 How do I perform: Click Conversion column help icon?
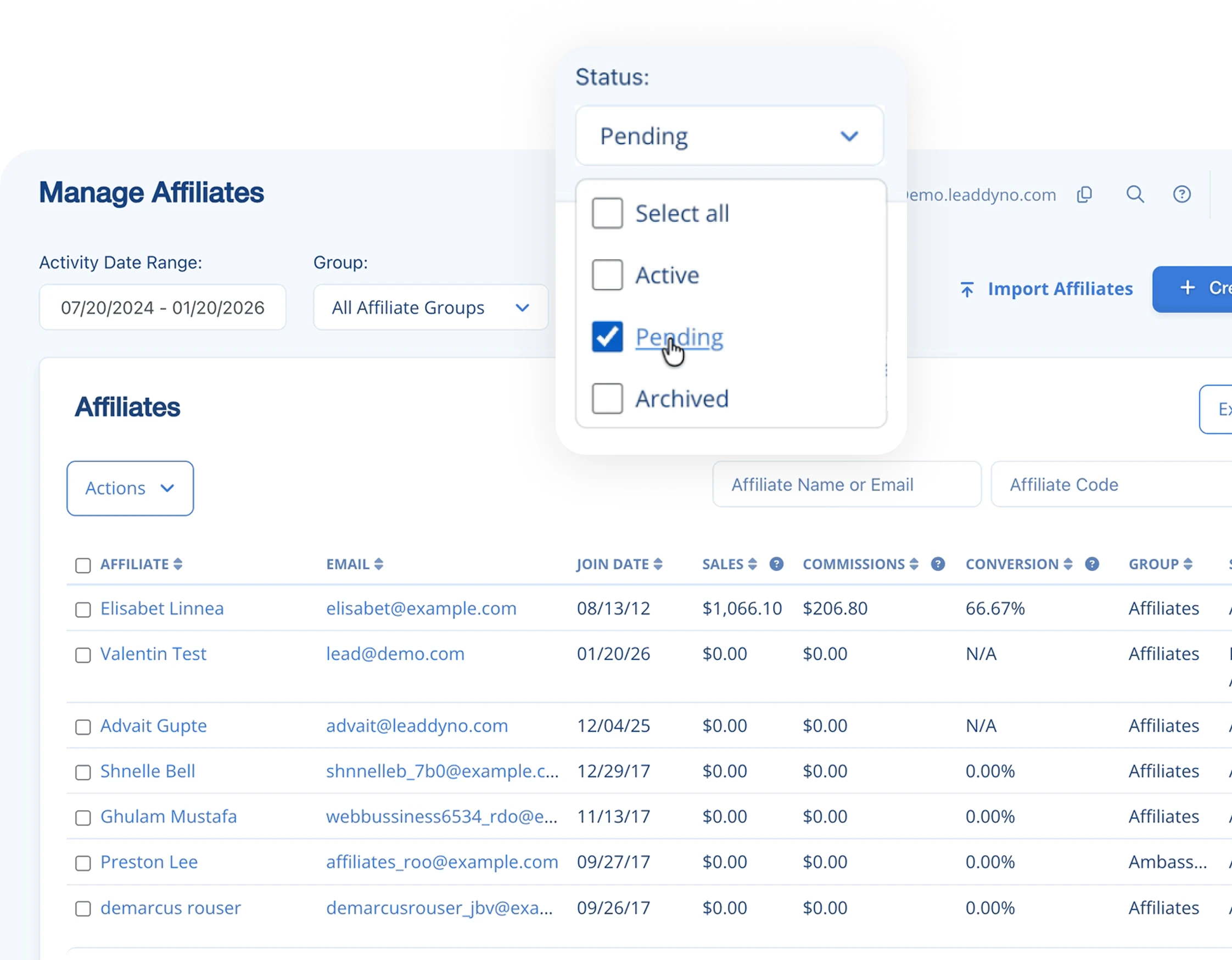1092,565
